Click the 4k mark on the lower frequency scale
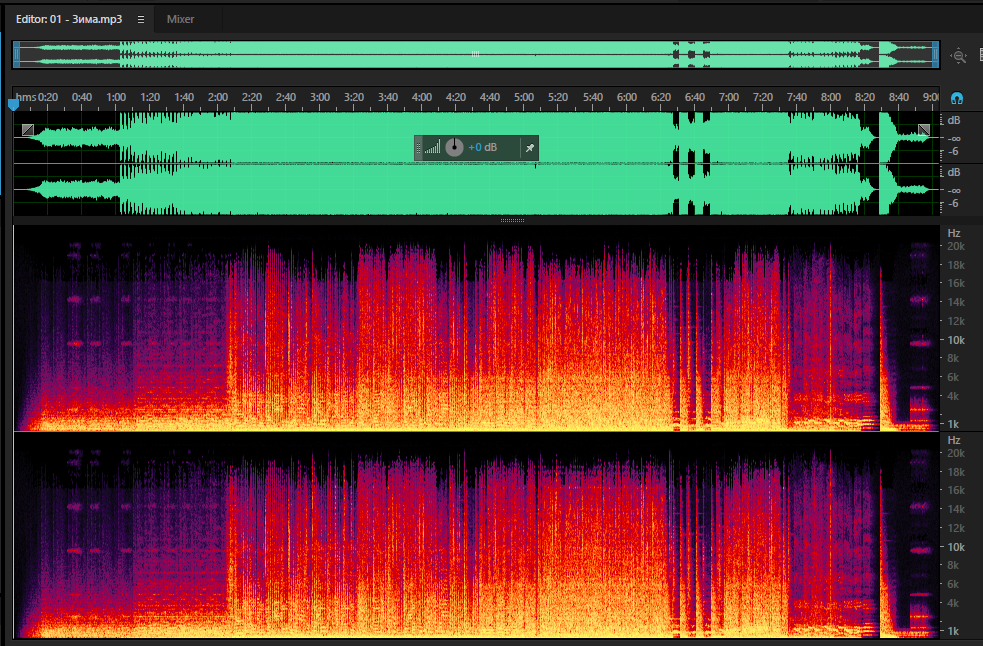The image size is (983, 646). click(953, 603)
